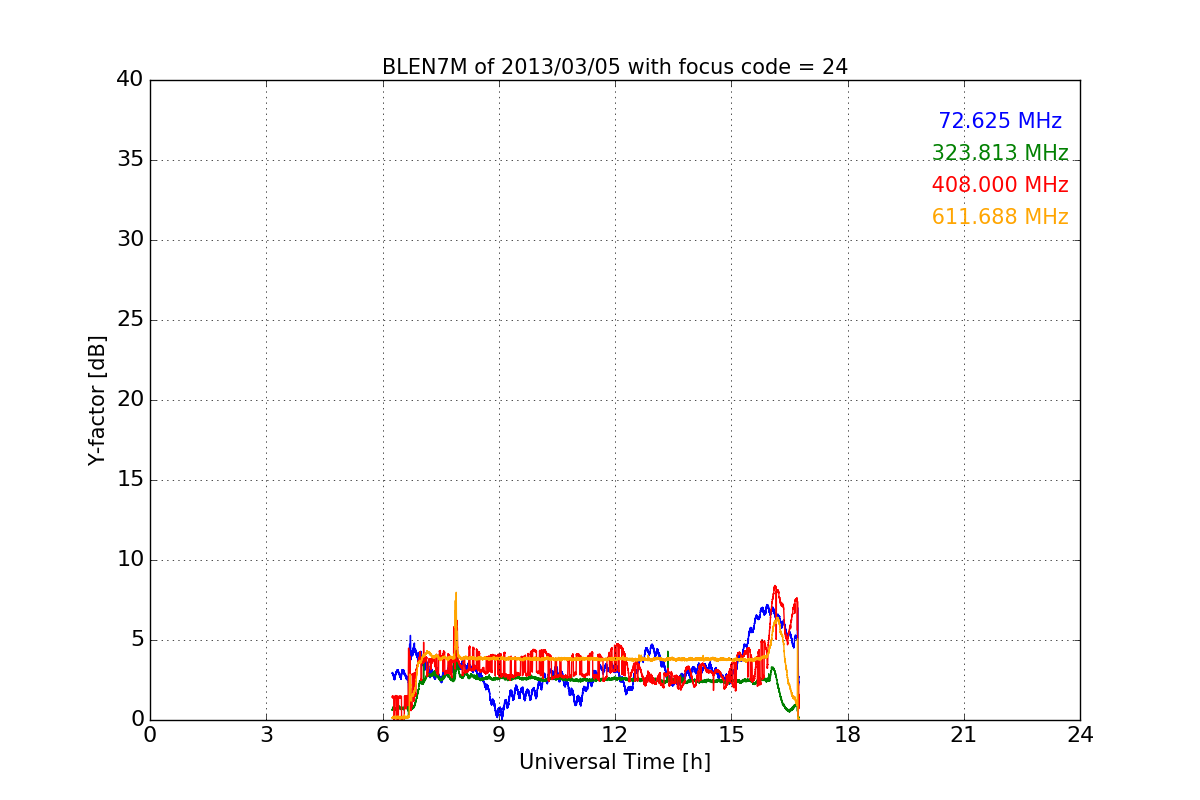Click the 'Universal Time [h]' axis label
Image resolution: width=1200 pixels, height=800 pixels.
point(615,762)
